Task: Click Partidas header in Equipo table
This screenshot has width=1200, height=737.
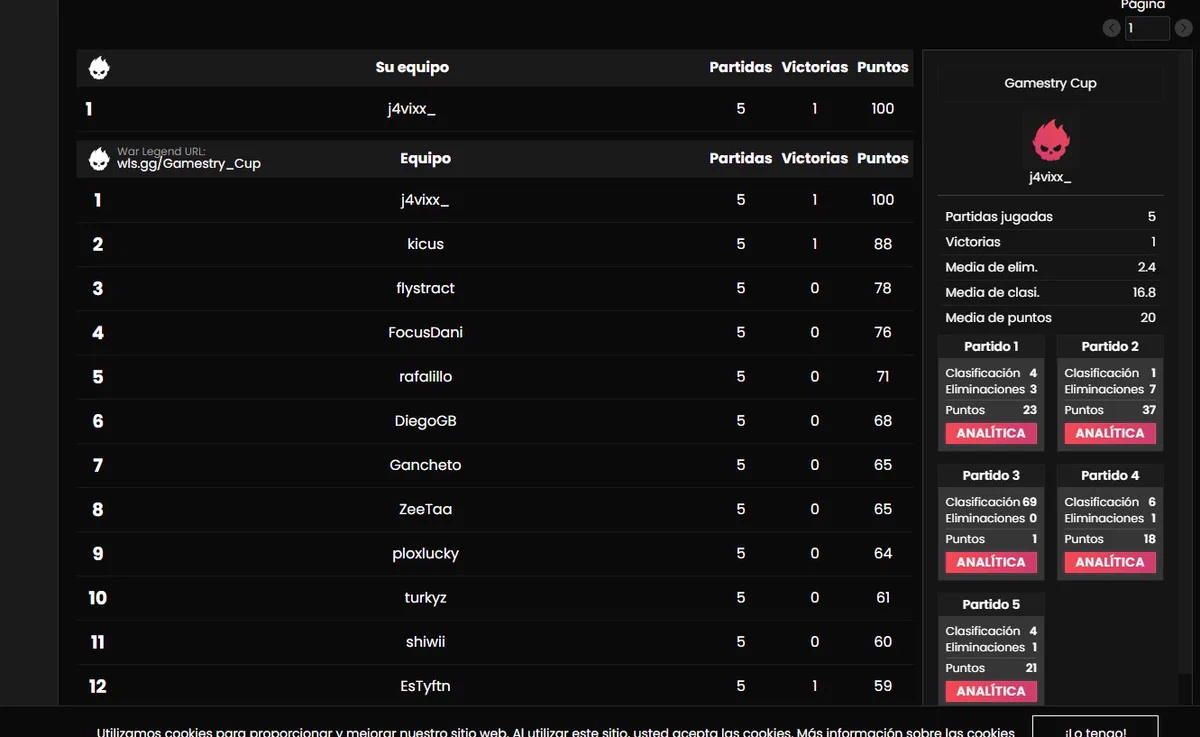Action: (x=741, y=158)
